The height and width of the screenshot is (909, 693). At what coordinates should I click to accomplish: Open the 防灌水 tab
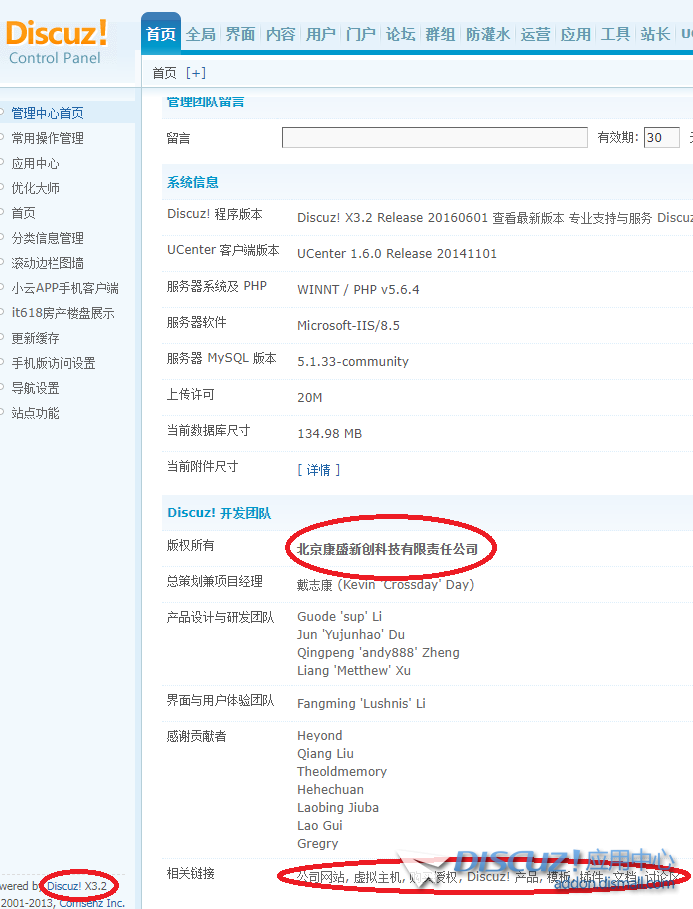click(488, 34)
